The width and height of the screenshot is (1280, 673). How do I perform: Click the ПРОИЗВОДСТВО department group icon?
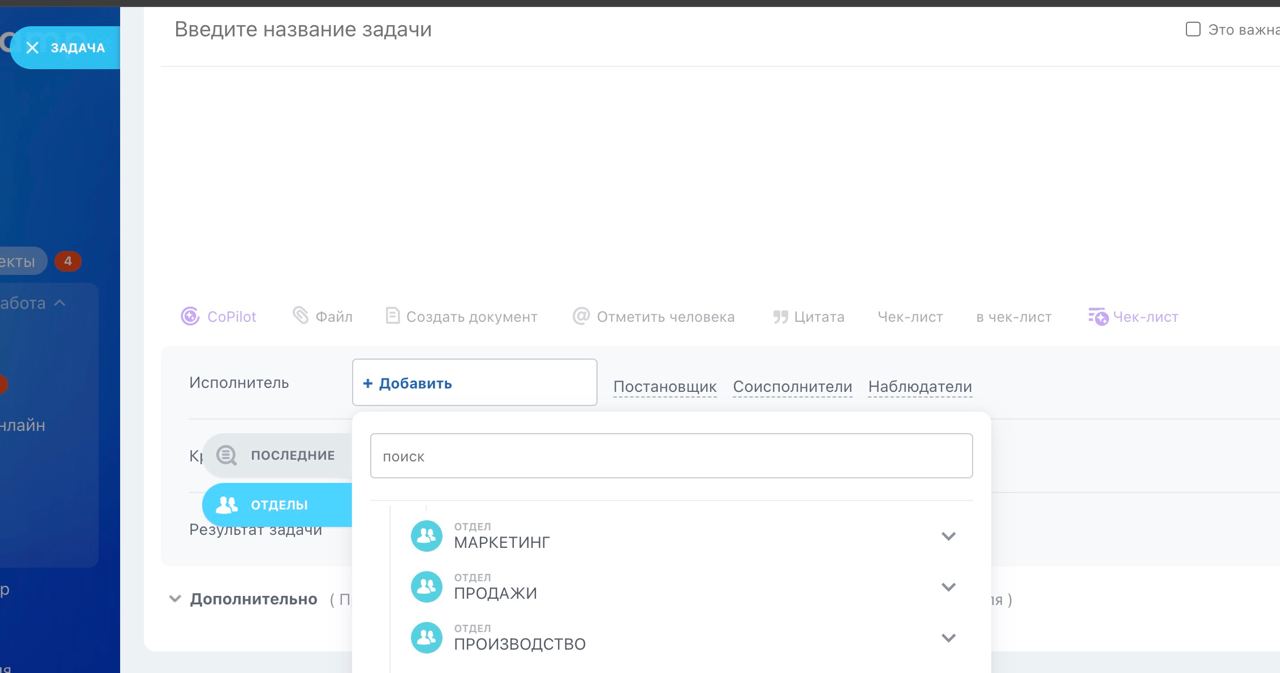tap(427, 638)
